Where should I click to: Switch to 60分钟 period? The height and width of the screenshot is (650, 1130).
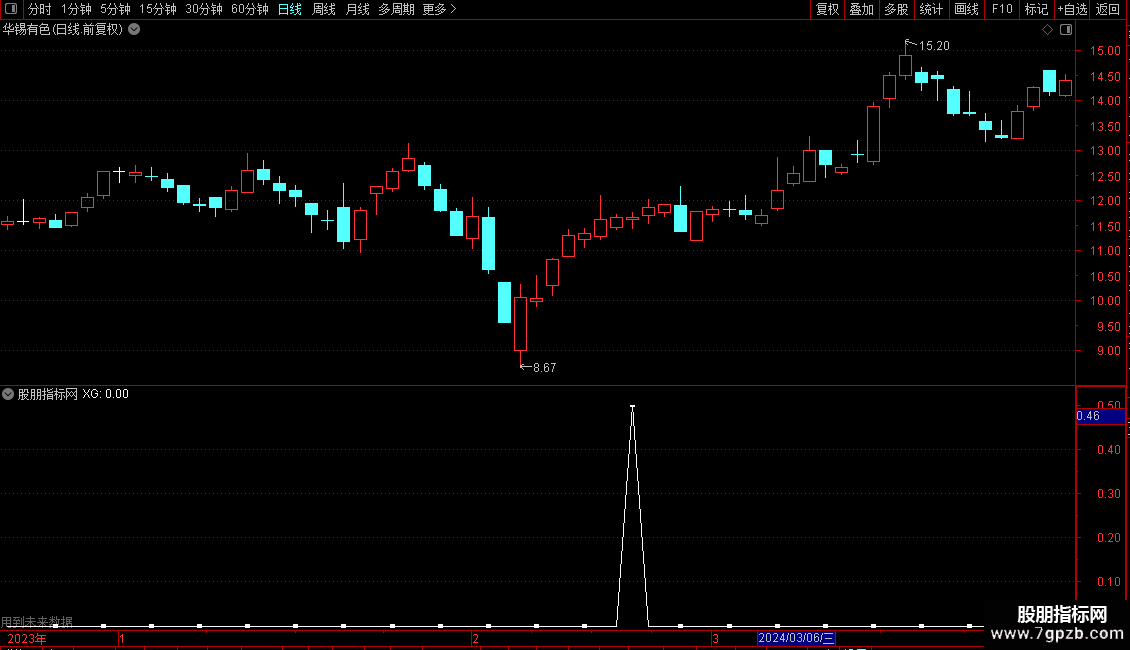(249, 9)
